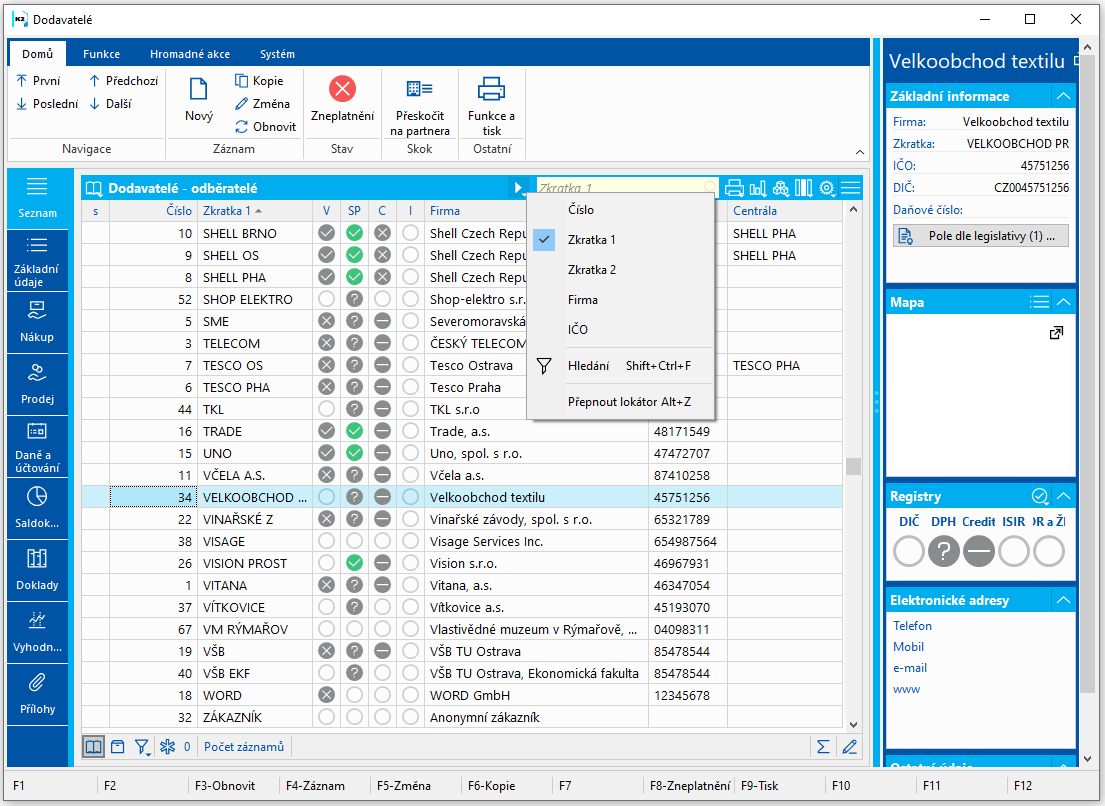Click the sum (Σ) icon in status bar
Image resolution: width=1105 pixels, height=806 pixels.
pos(823,746)
